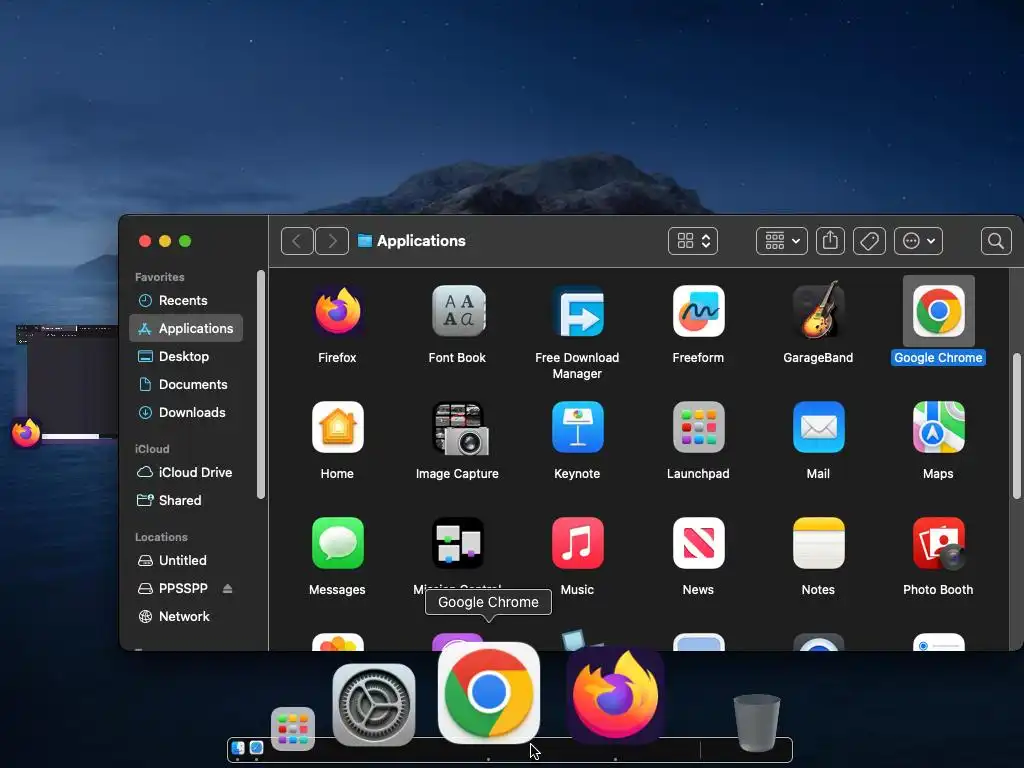Open the icon view switcher dropdown
Image resolution: width=1024 pixels, height=768 pixels.
(693, 241)
